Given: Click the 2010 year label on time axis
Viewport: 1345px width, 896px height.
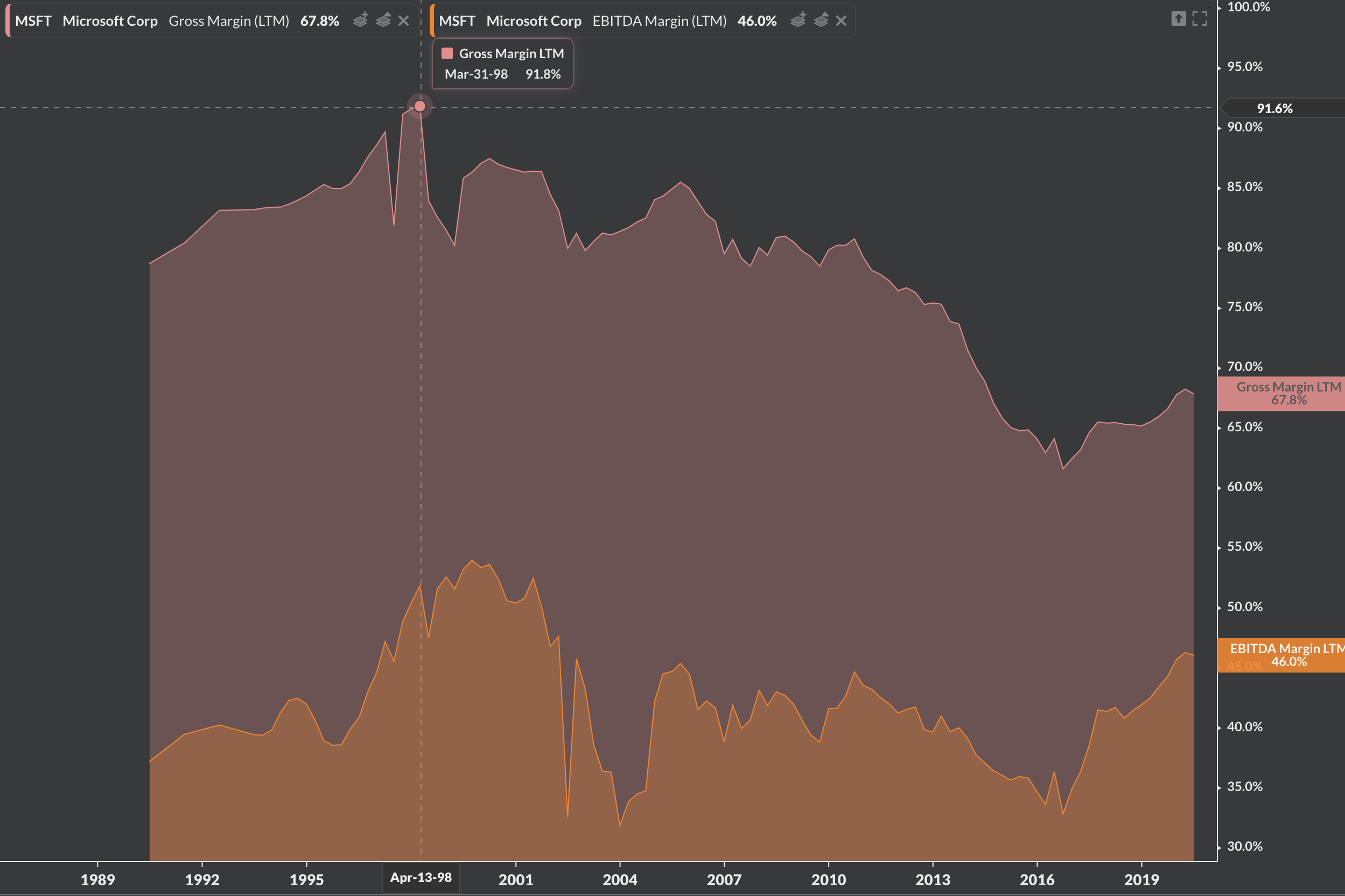Looking at the screenshot, I should point(829,879).
